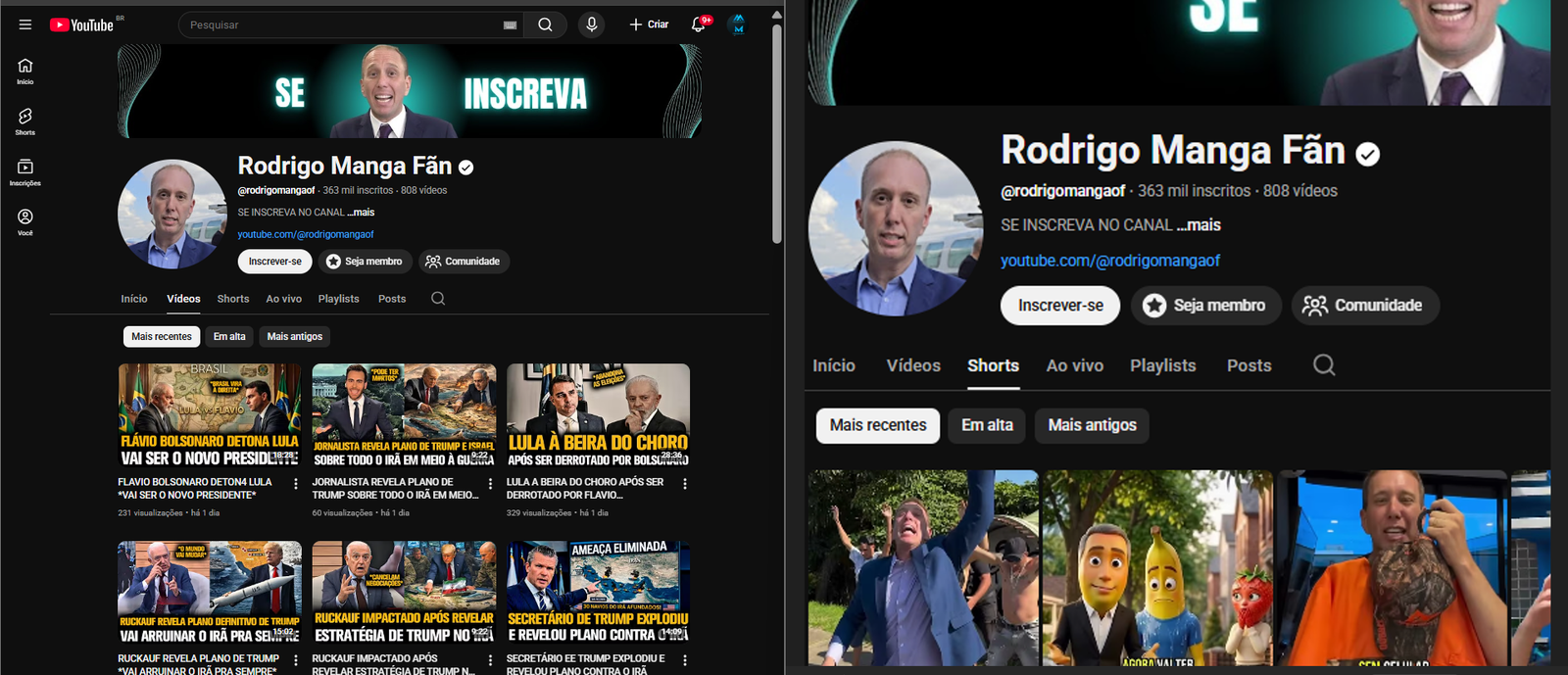Screen dimensions: 1568x675
Task: Open the Short with man in blue suit
Action: coord(923,568)
